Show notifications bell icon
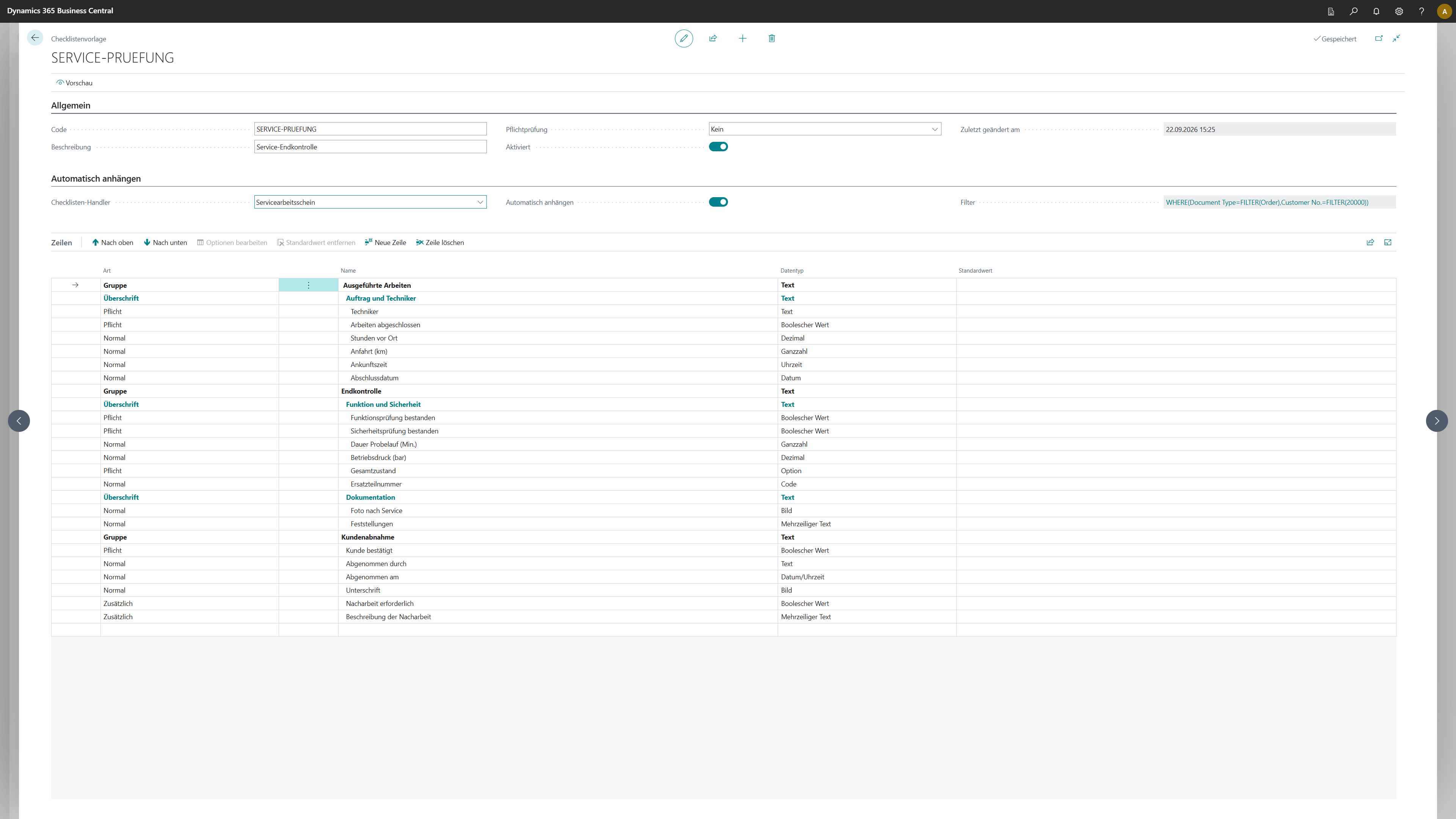The height and width of the screenshot is (819, 1456). [x=1376, y=11]
